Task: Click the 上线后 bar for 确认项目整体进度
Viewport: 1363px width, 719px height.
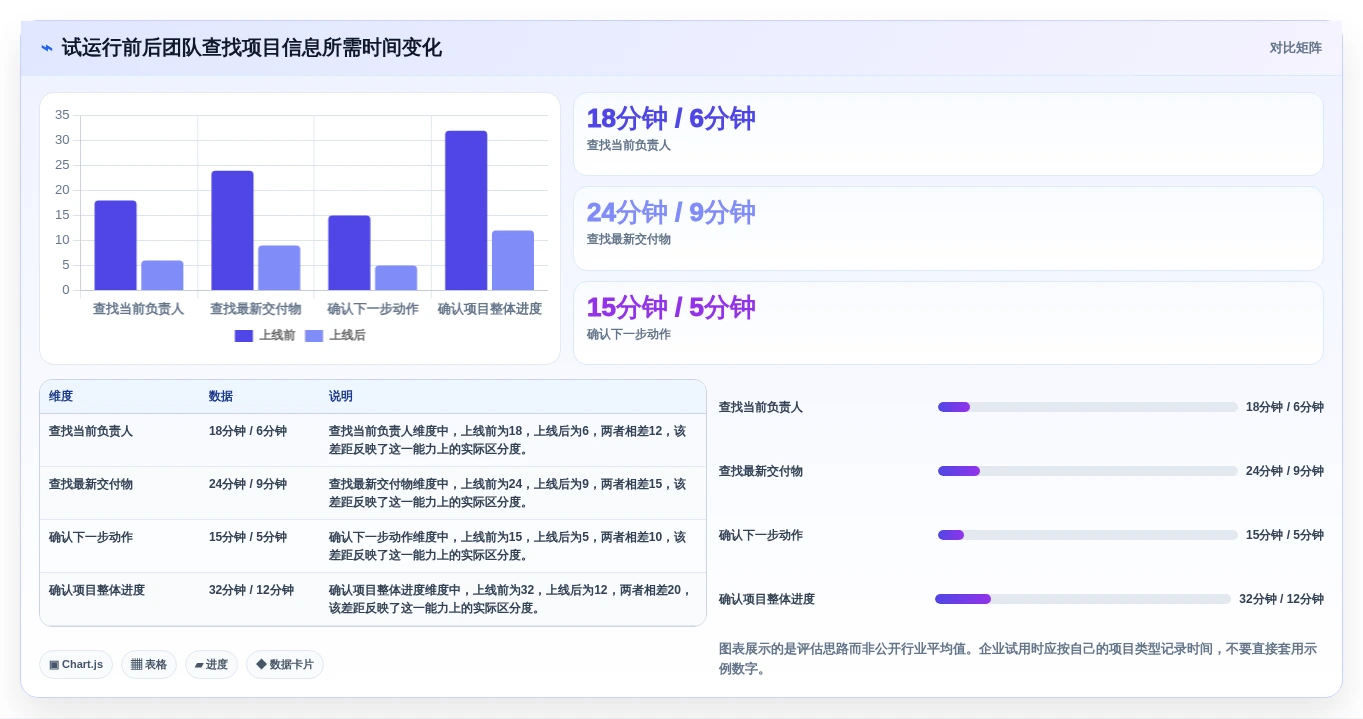Action: (513, 261)
